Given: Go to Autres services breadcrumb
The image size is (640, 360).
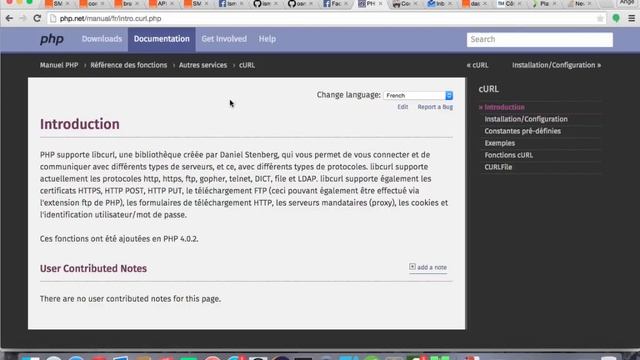Looking at the screenshot, I should (x=203, y=65).
